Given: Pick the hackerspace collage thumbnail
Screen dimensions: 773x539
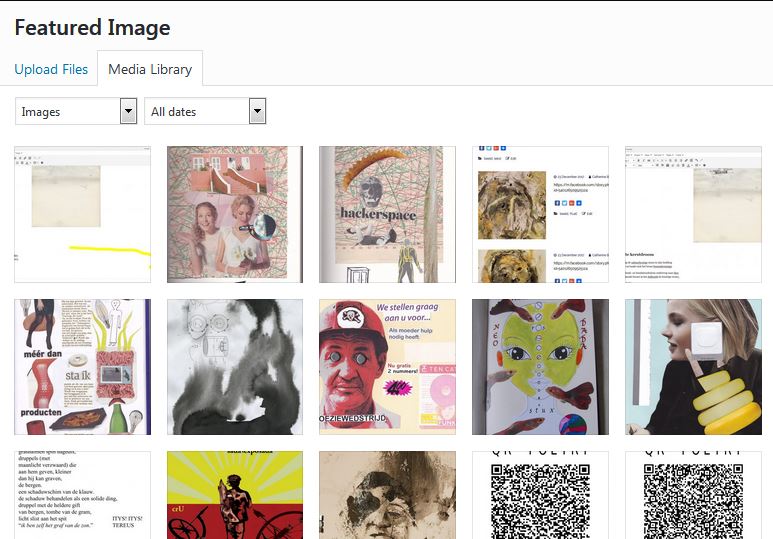Looking at the screenshot, I should (x=387, y=215).
